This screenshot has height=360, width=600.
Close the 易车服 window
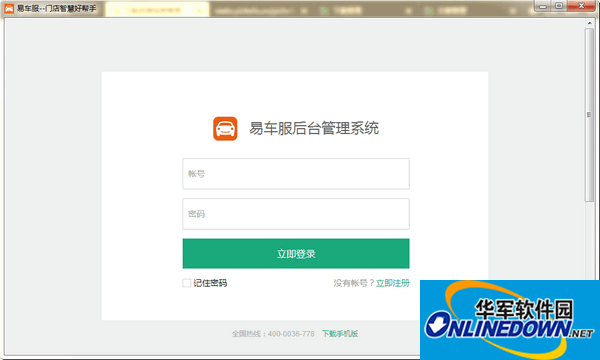coord(581,6)
